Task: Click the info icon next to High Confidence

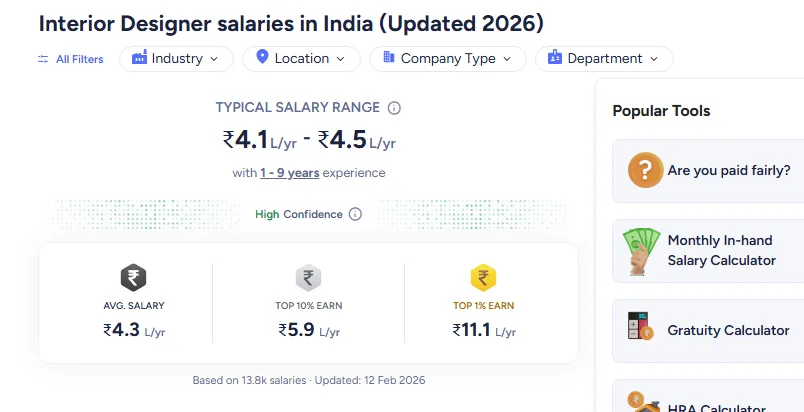Action: pyautogui.click(x=355, y=214)
